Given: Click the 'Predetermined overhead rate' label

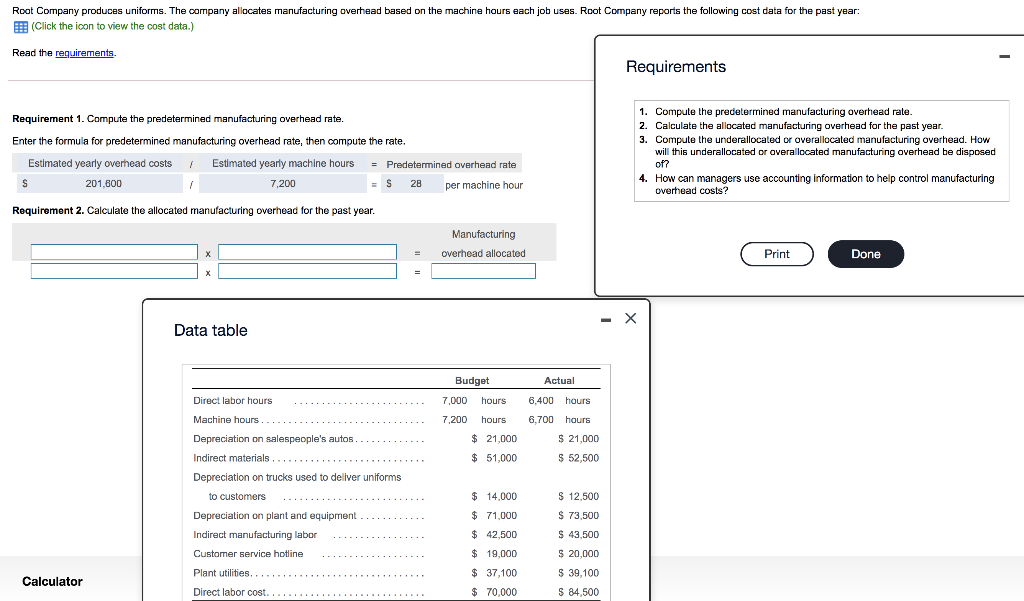Looking at the screenshot, I should click(451, 165).
